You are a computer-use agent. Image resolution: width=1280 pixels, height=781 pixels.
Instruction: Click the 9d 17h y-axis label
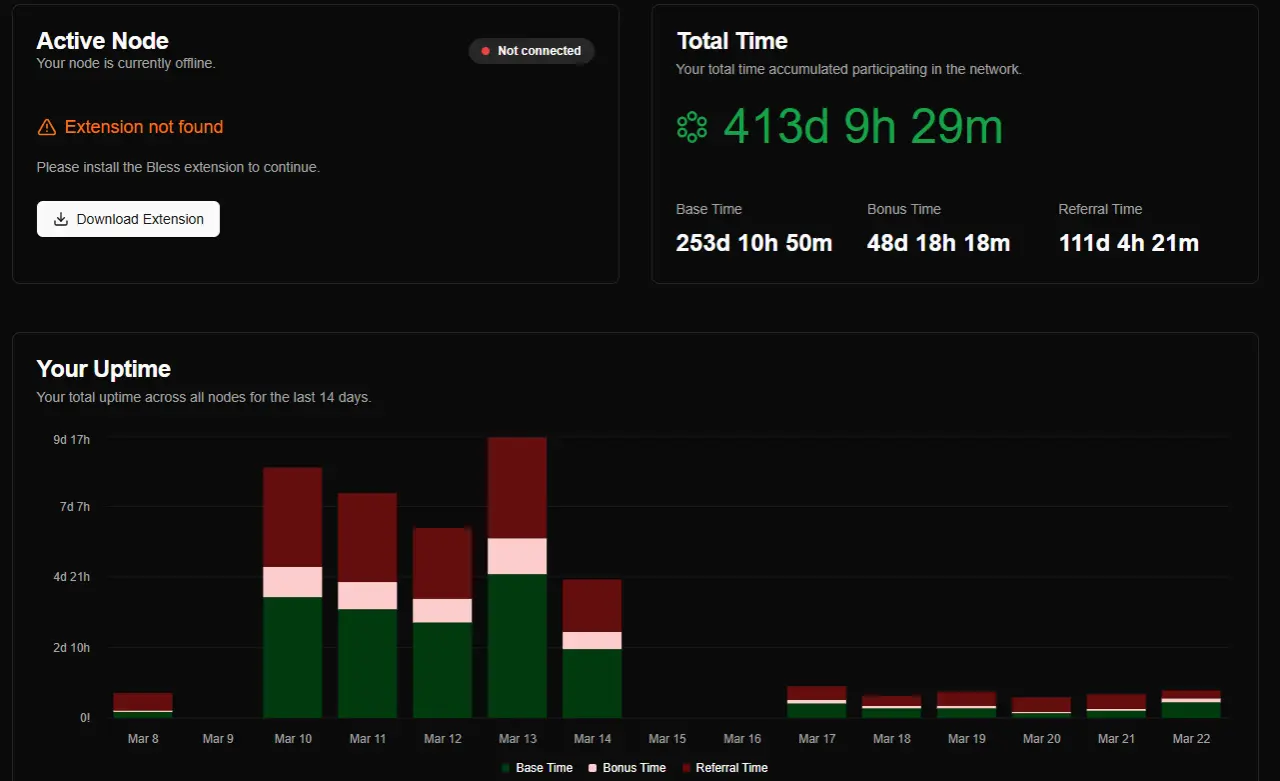[72, 439]
